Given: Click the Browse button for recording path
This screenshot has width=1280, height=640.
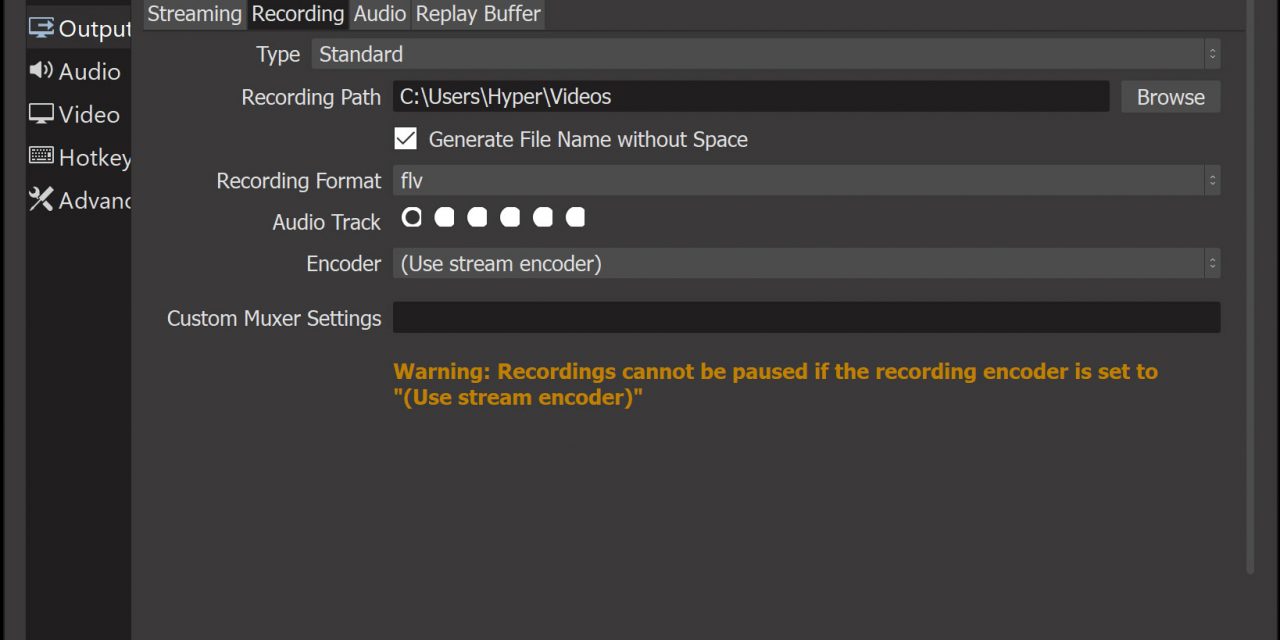Looking at the screenshot, I should [1170, 97].
